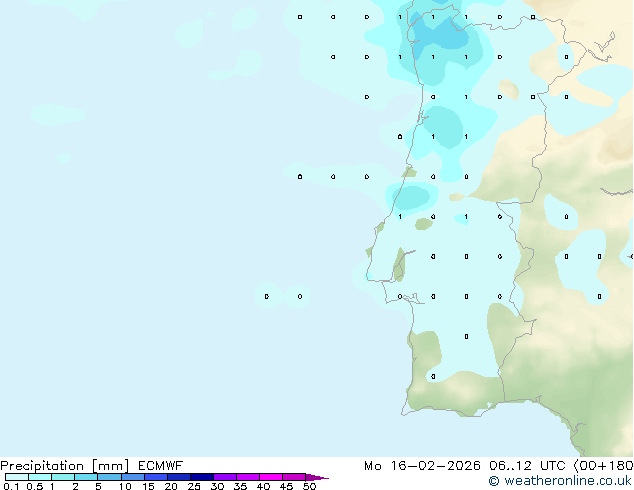Click the 45–50 mm legend swatch
This screenshot has height=490, width=634.
click(x=294, y=477)
